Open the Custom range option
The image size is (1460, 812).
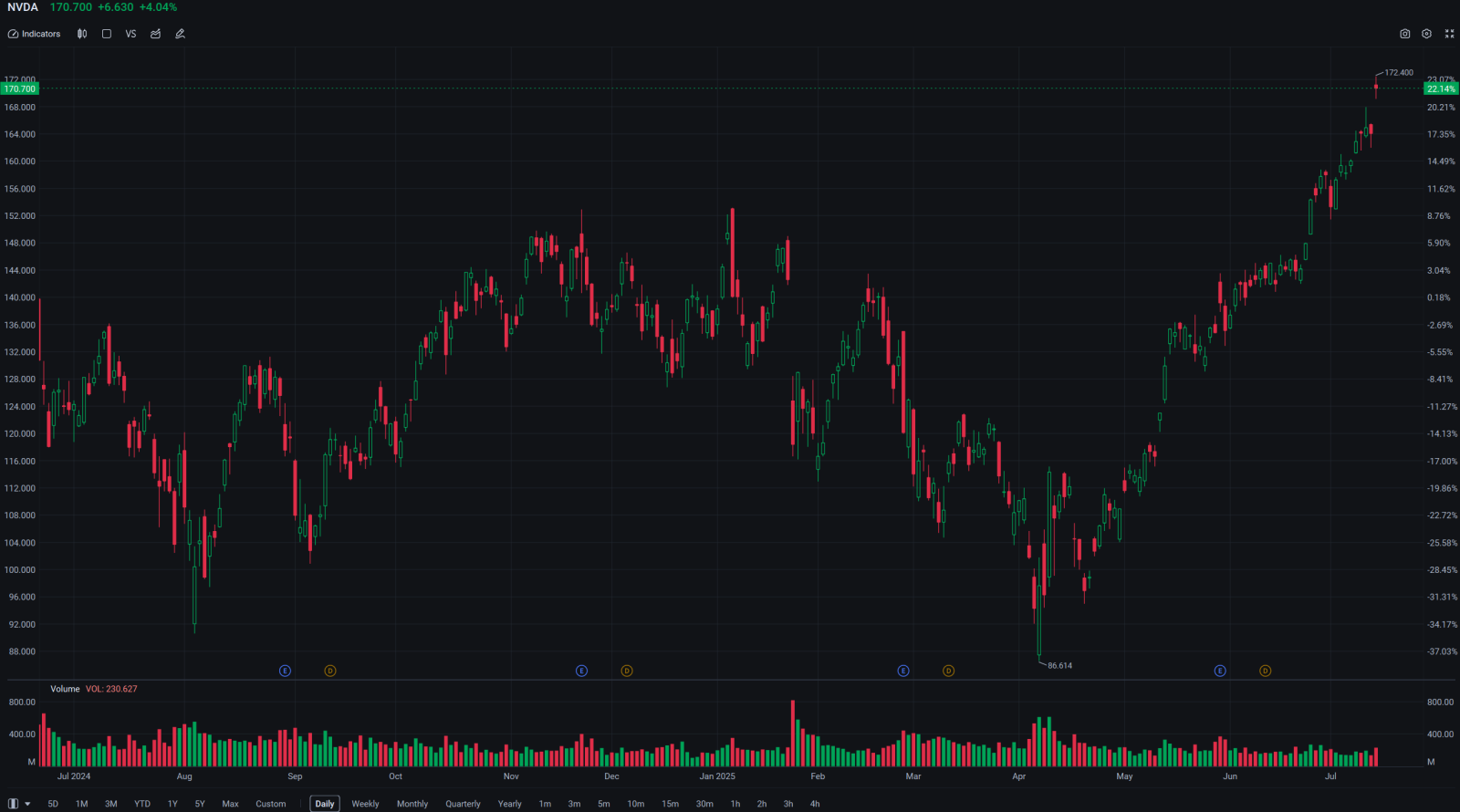click(x=271, y=804)
